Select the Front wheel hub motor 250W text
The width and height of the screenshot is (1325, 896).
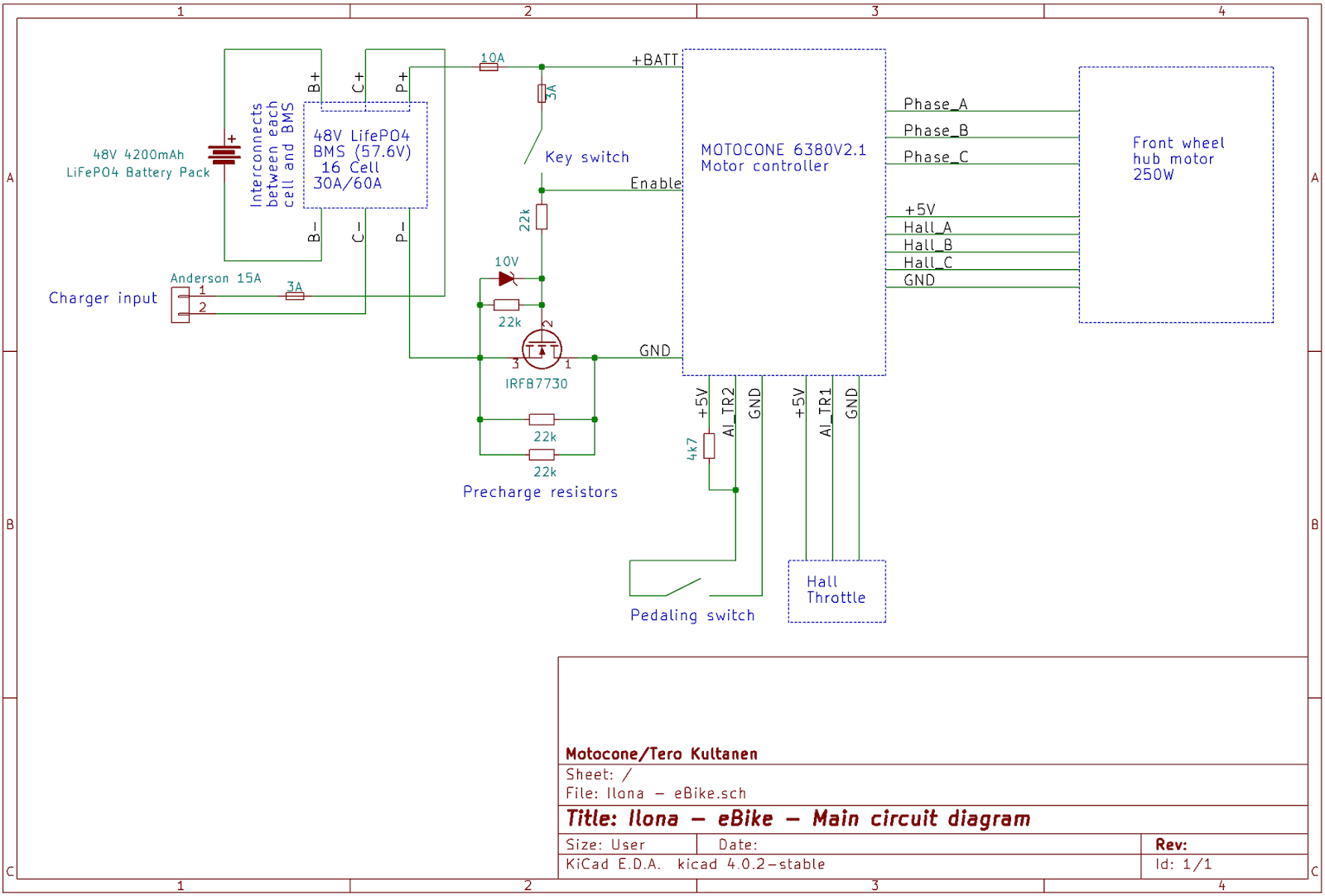click(1178, 158)
